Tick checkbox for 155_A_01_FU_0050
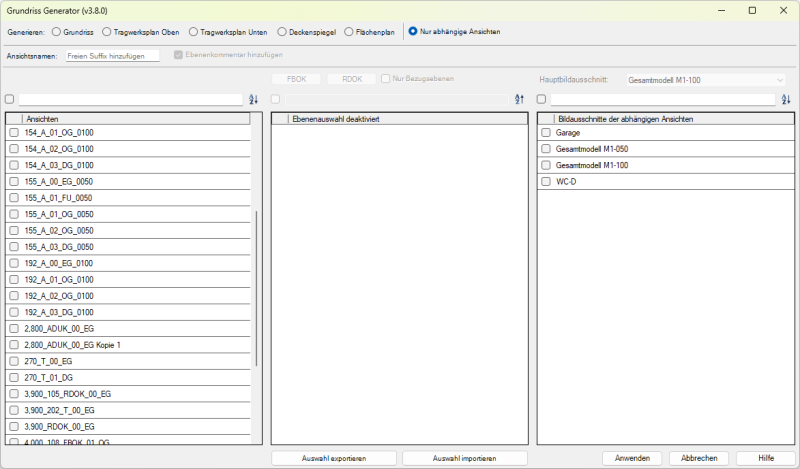 click(x=14, y=198)
